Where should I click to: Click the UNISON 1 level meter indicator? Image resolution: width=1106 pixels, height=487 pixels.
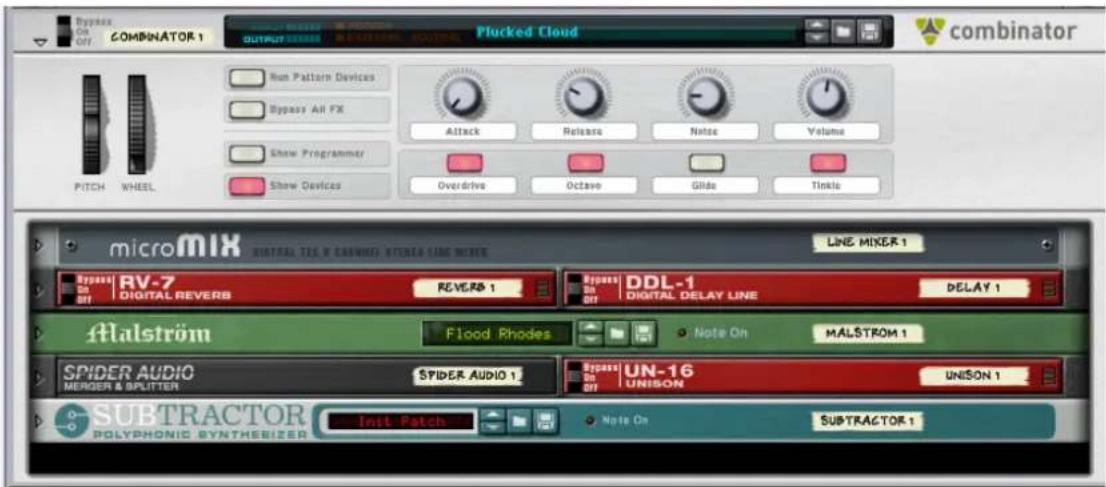coord(1050,377)
